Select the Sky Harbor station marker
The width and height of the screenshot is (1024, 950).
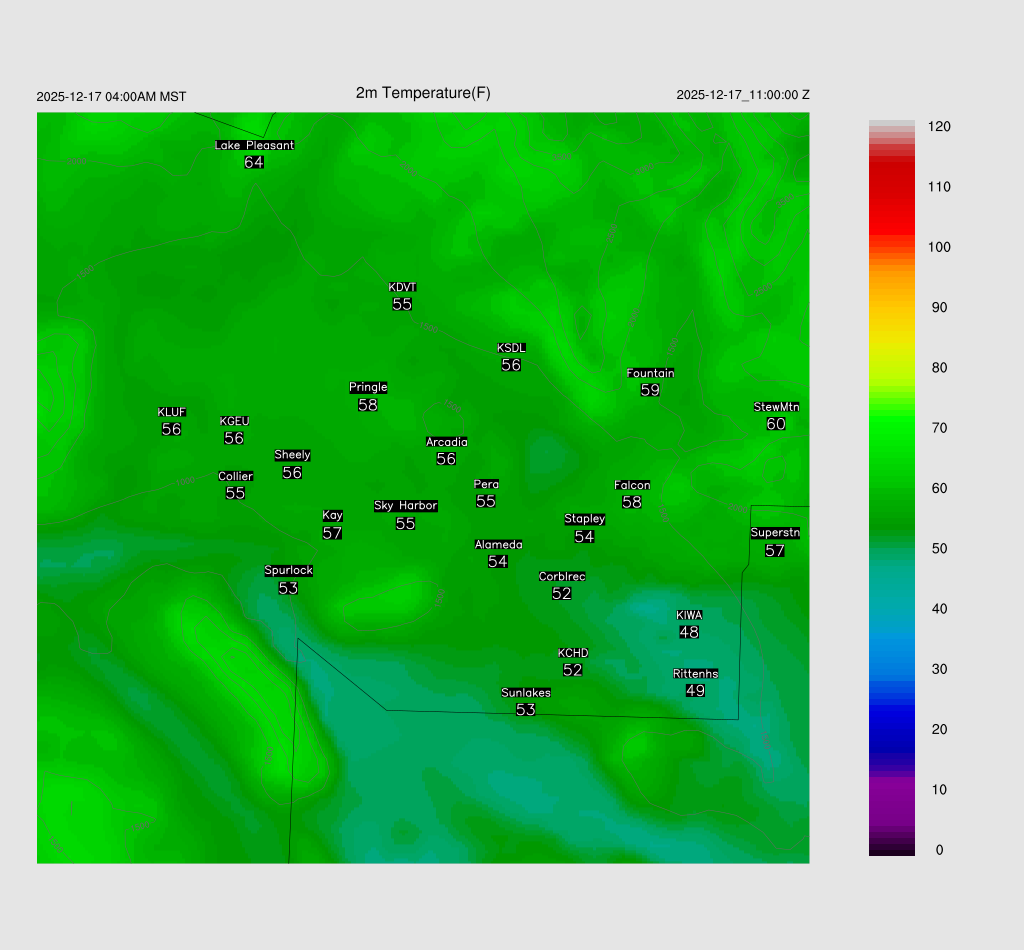[x=405, y=506]
